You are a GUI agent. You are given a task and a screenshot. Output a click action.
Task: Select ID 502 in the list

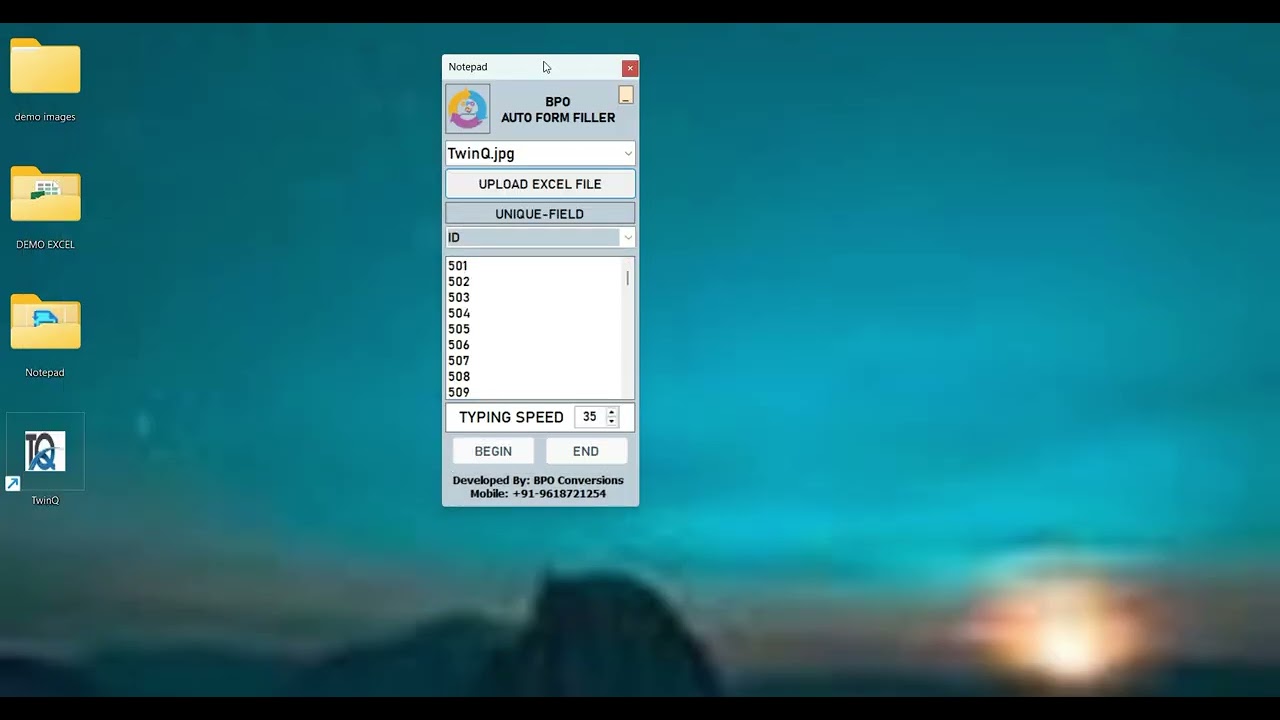pyautogui.click(x=535, y=282)
